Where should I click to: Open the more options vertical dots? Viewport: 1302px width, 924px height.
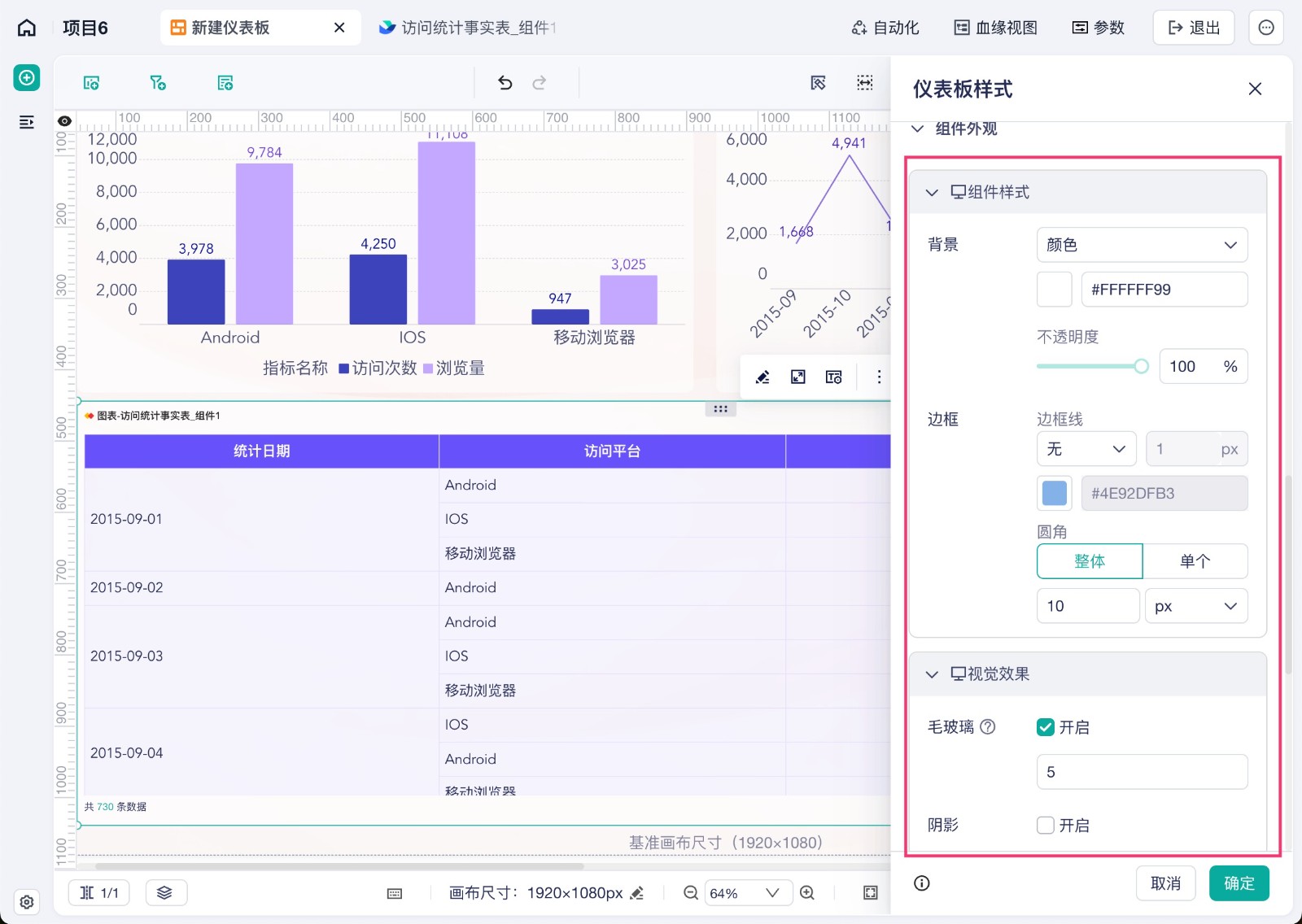[879, 377]
